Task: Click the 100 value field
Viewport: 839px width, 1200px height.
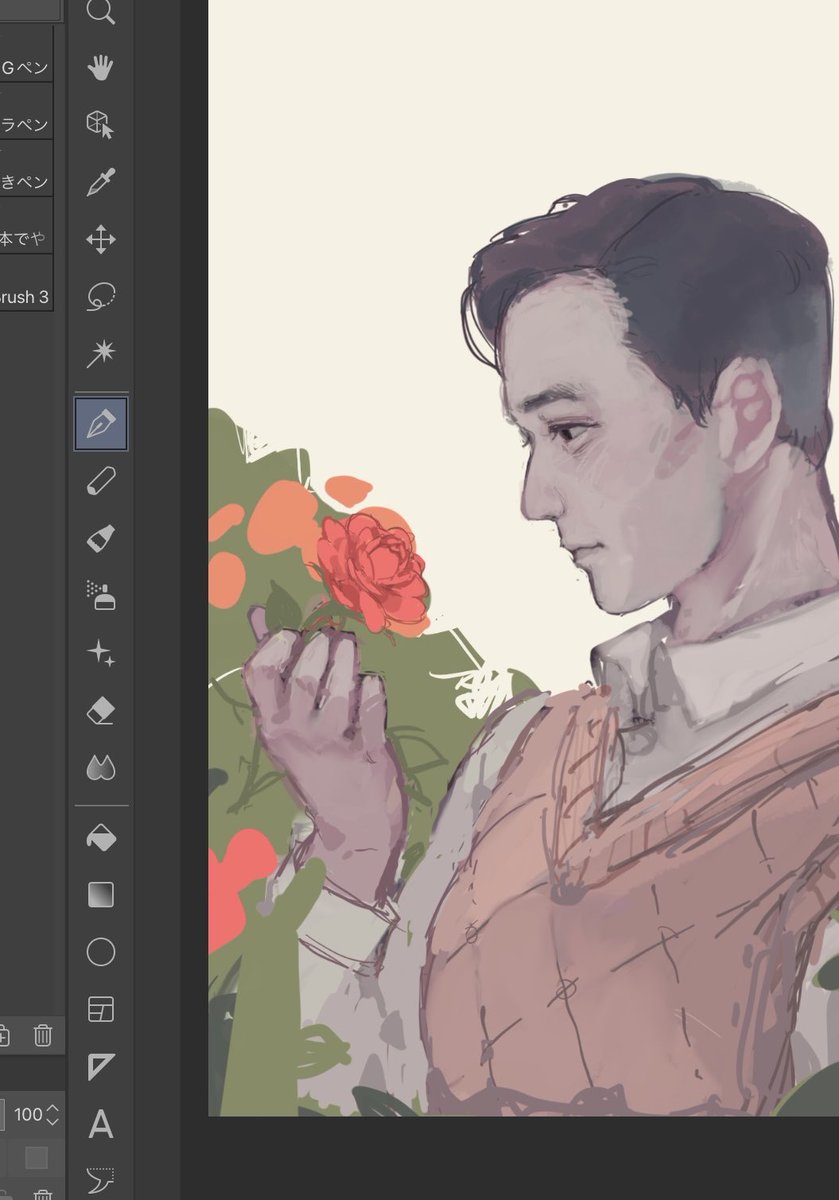Action: tap(28, 1114)
